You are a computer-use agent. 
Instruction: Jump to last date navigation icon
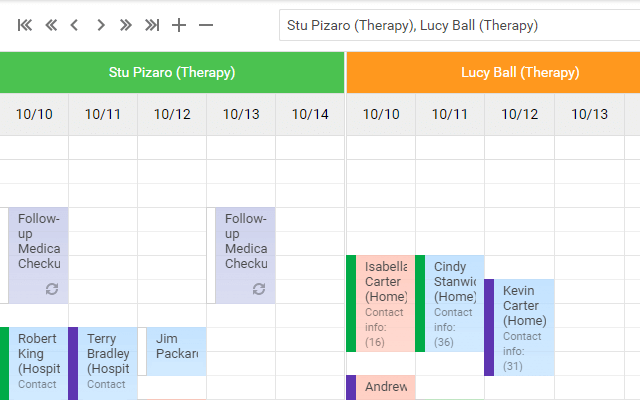[x=152, y=25]
